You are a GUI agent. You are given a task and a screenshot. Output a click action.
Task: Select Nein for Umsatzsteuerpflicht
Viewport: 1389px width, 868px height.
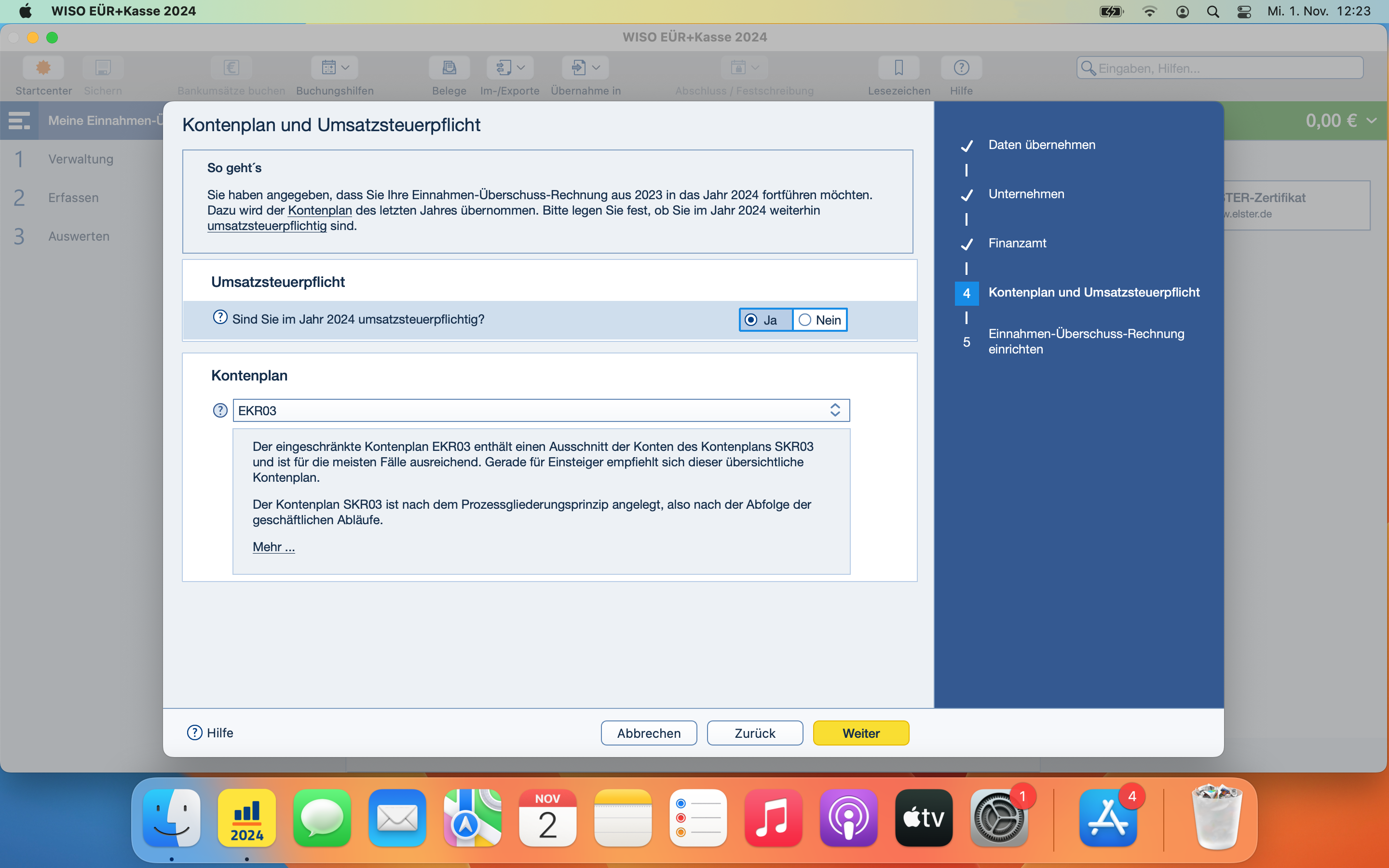820,320
